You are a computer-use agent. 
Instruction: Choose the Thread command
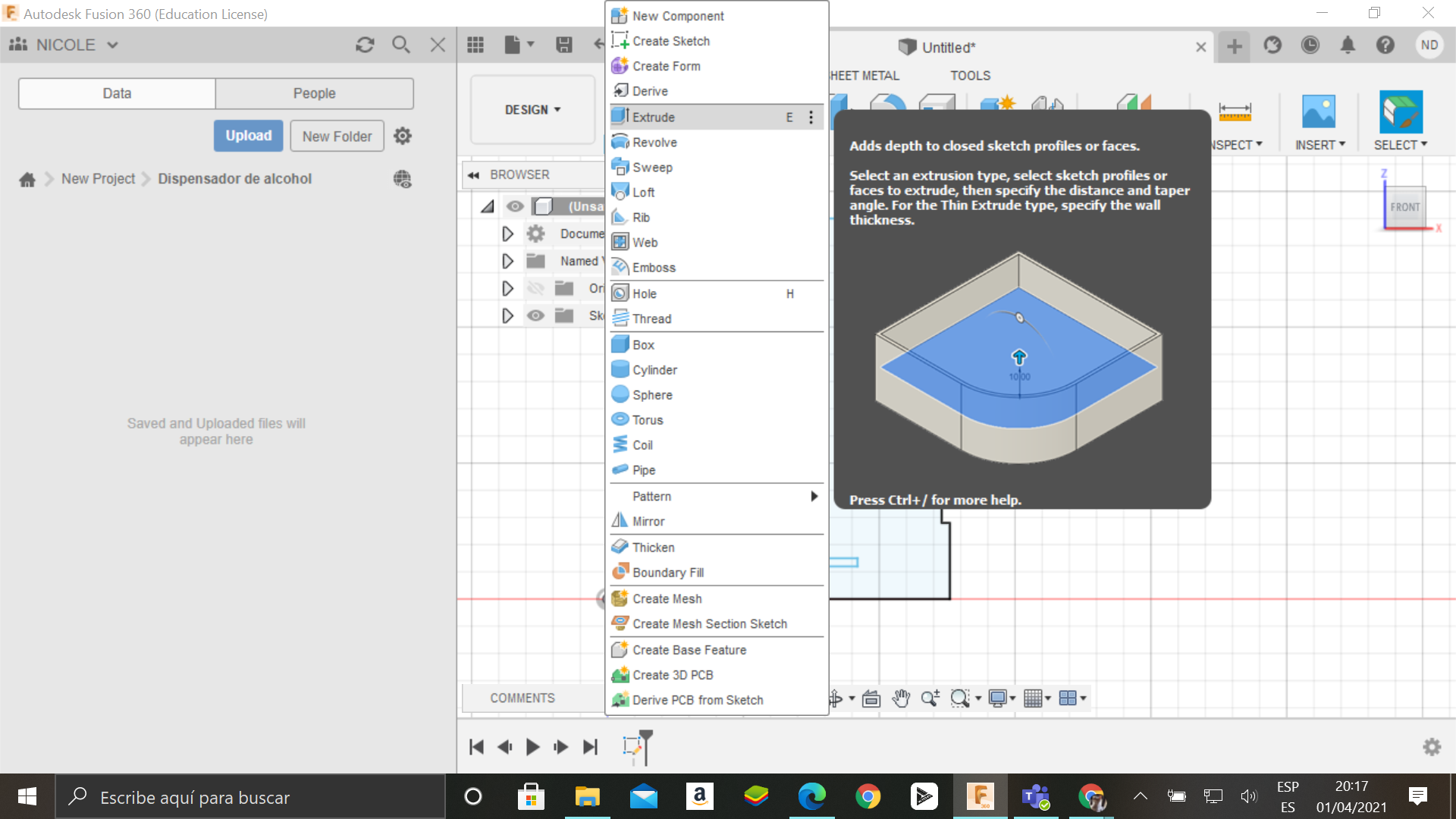point(716,319)
